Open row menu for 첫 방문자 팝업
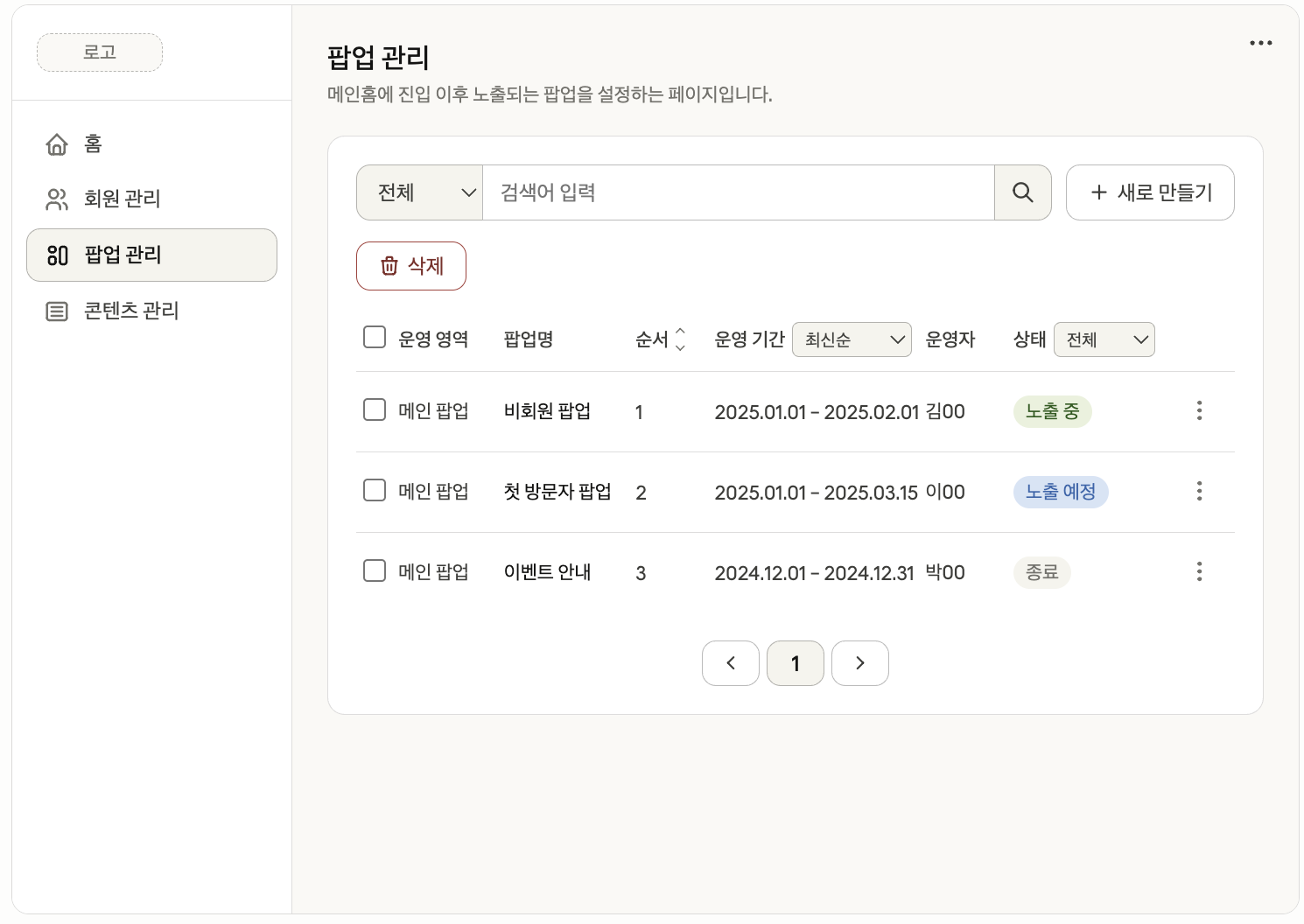Screen dimensions: 1304x924 (1199, 491)
